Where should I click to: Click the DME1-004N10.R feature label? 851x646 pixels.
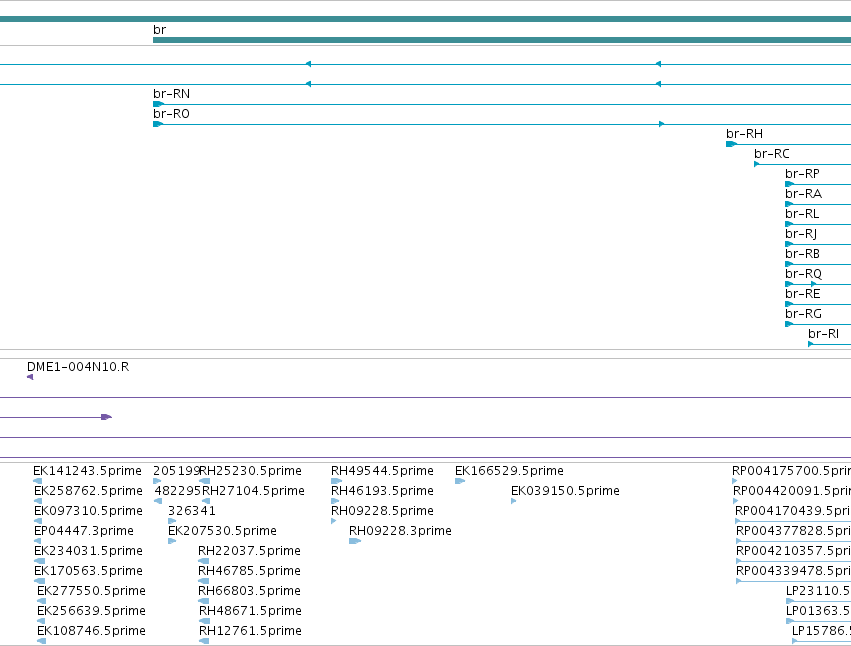pyautogui.click(x=78, y=368)
